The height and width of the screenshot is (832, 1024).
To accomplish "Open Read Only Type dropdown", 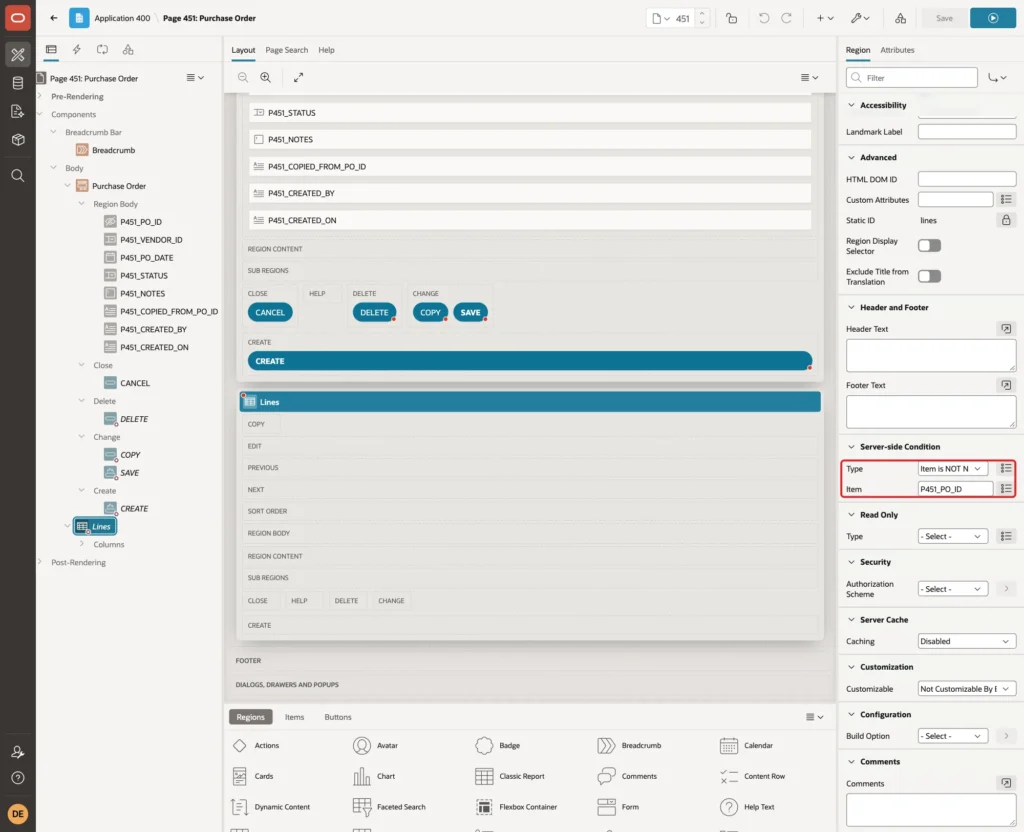I will pos(952,536).
